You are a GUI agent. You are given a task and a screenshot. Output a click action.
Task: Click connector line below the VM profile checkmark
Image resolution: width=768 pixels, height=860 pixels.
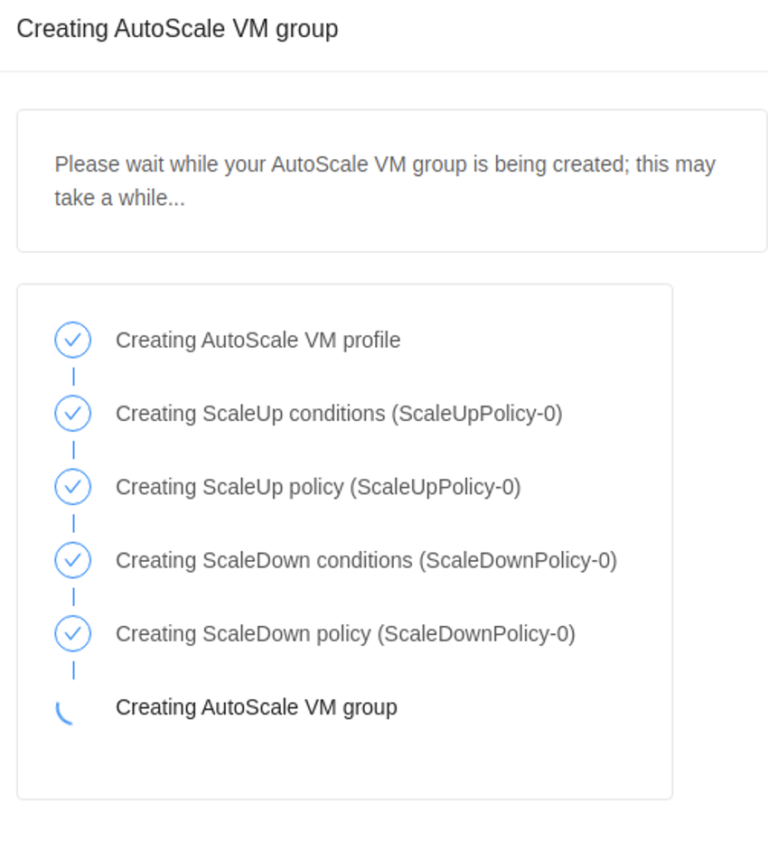(73, 377)
